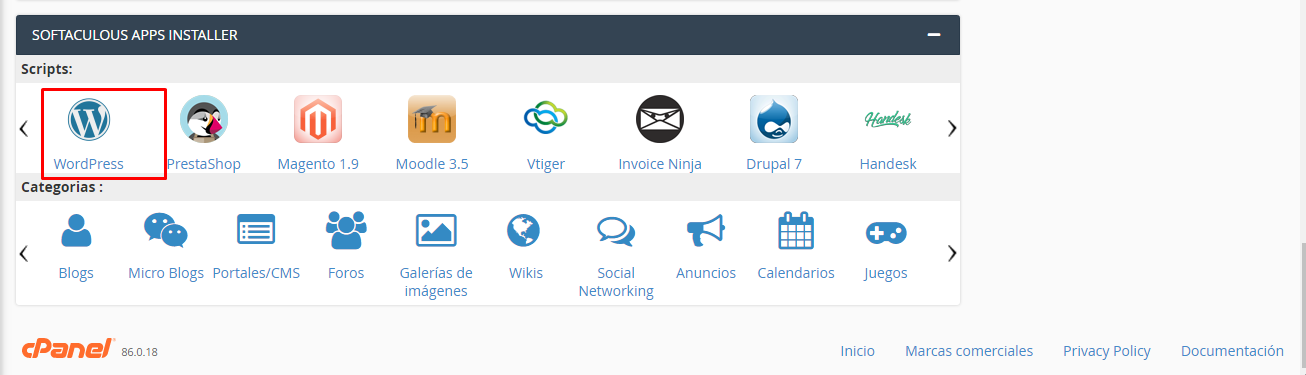This screenshot has height=375, width=1306.
Task: Select the Invoice Ninja icon
Action: tap(660, 120)
